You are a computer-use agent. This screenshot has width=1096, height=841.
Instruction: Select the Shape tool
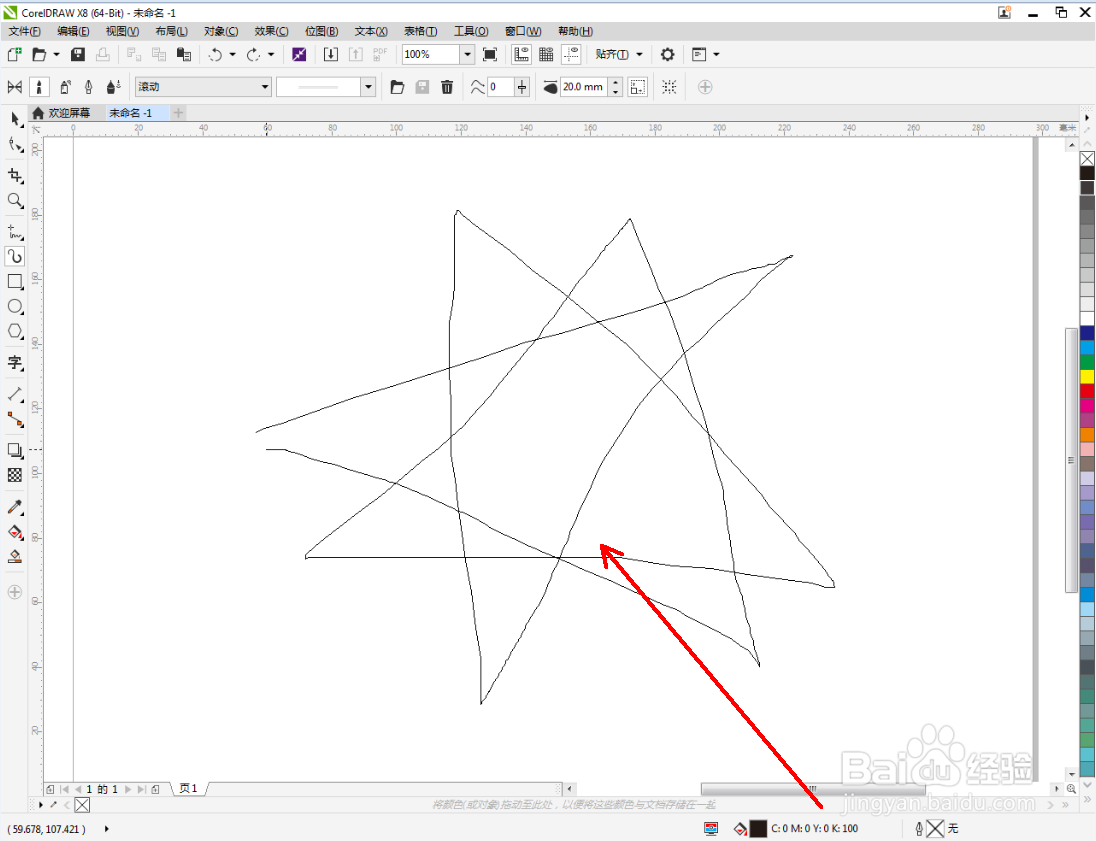point(15,145)
